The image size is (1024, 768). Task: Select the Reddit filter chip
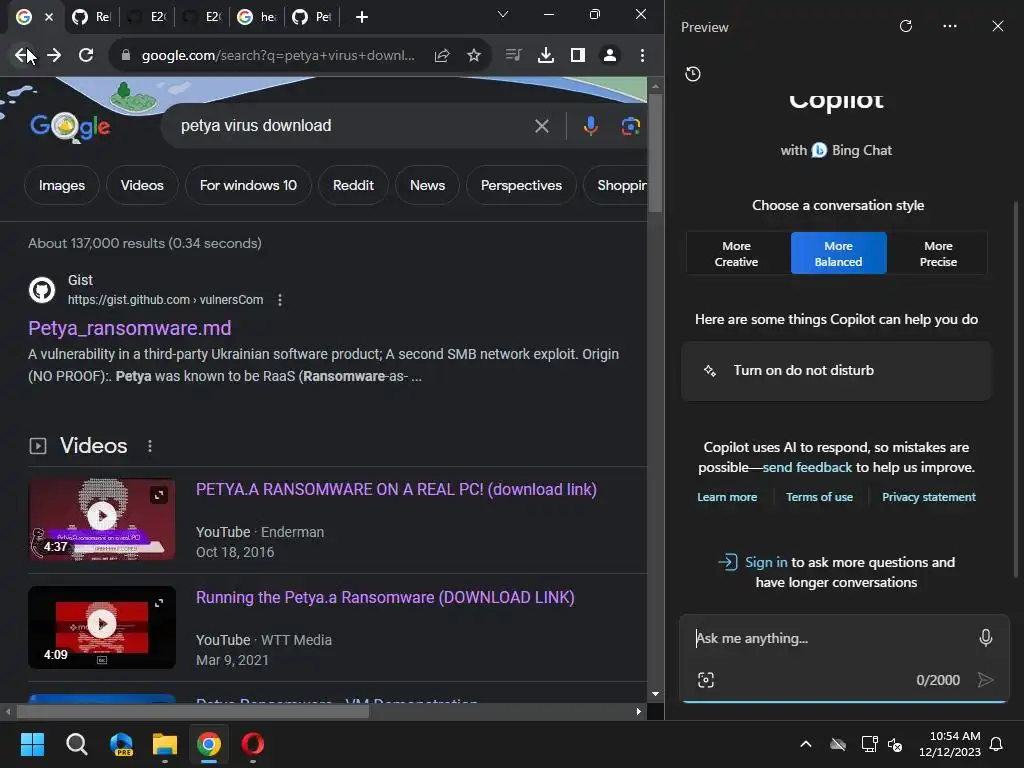coord(353,185)
